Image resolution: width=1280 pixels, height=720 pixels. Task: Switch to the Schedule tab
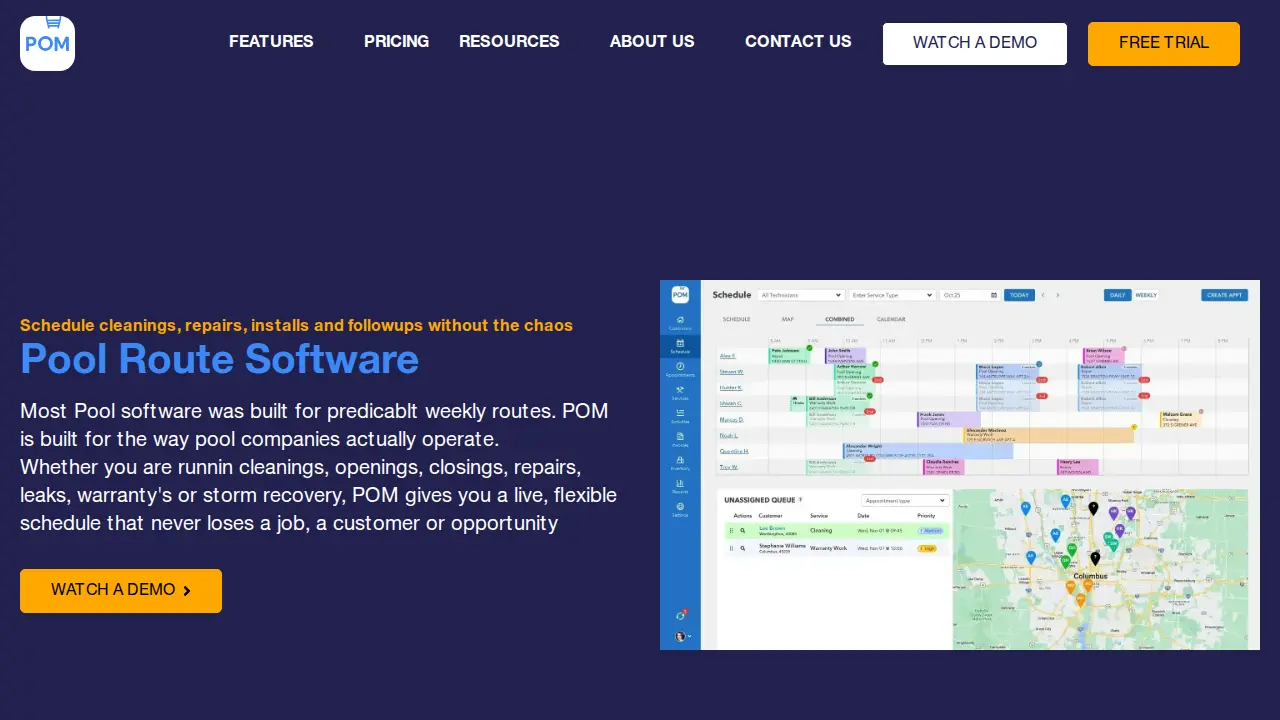click(x=736, y=319)
